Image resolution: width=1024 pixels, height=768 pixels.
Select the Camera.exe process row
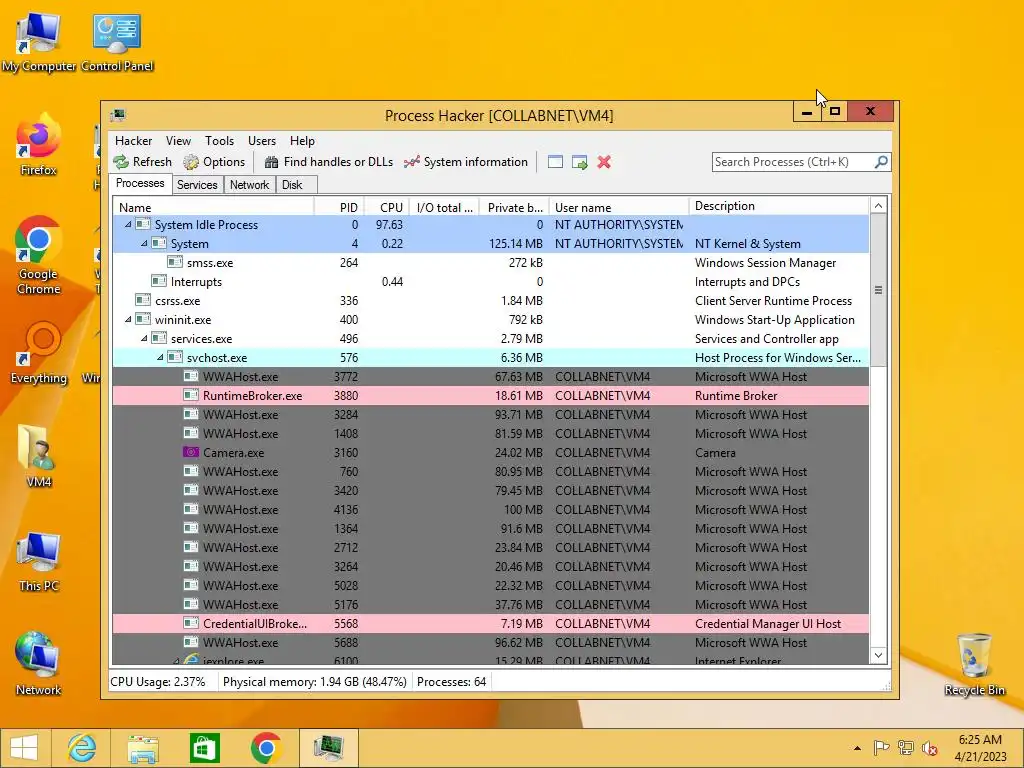pyautogui.click(x=490, y=452)
